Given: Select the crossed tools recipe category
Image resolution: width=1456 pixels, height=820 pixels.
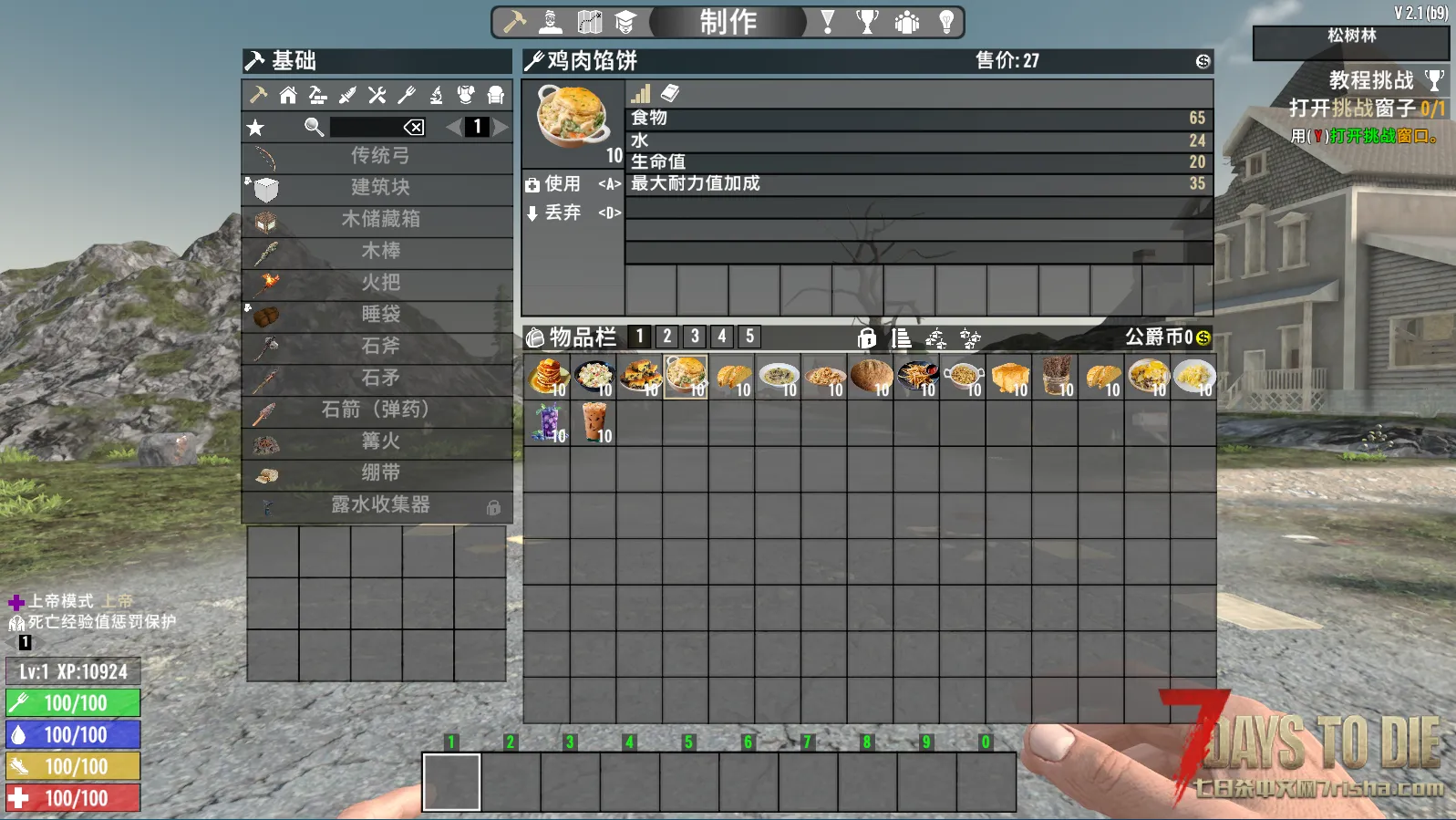Looking at the screenshot, I should (377, 95).
